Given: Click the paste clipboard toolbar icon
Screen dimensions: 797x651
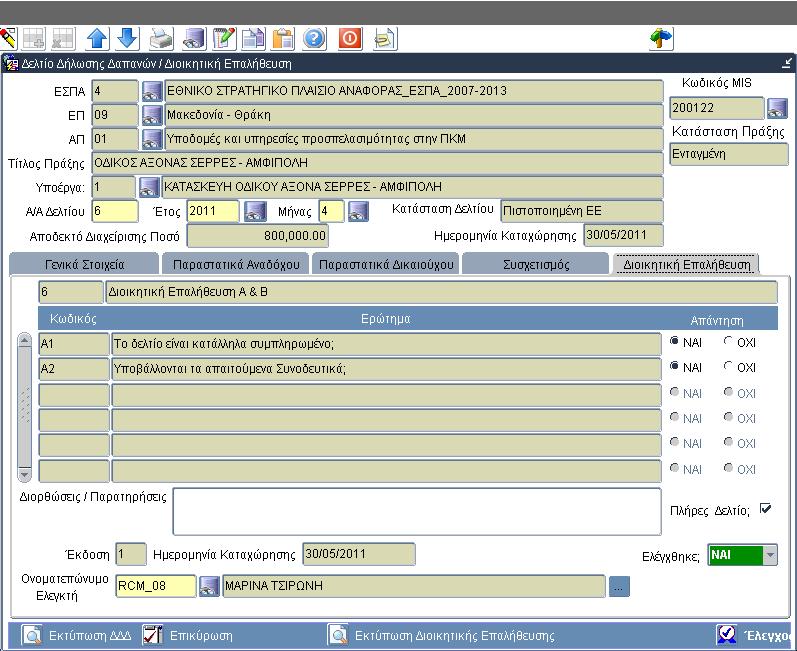Looking at the screenshot, I should (x=283, y=39).
